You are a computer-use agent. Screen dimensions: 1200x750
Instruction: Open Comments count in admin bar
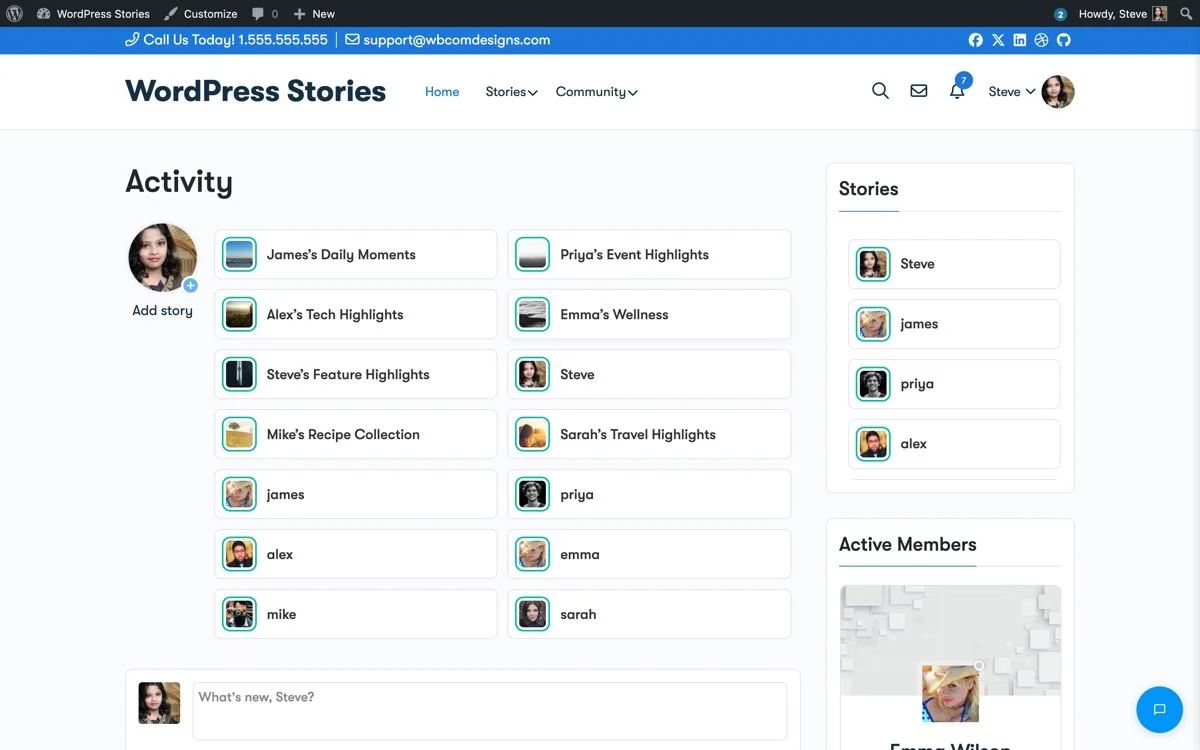[265, 14]
